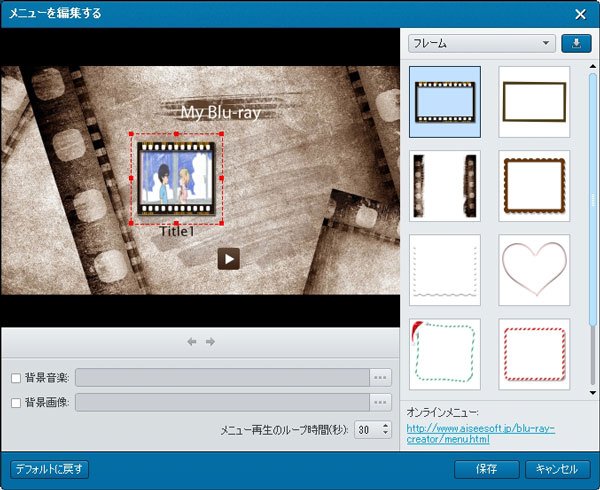Decrease loop time with down stepper arrow
The height and width of the screenshot is (490, 600).
386,434
